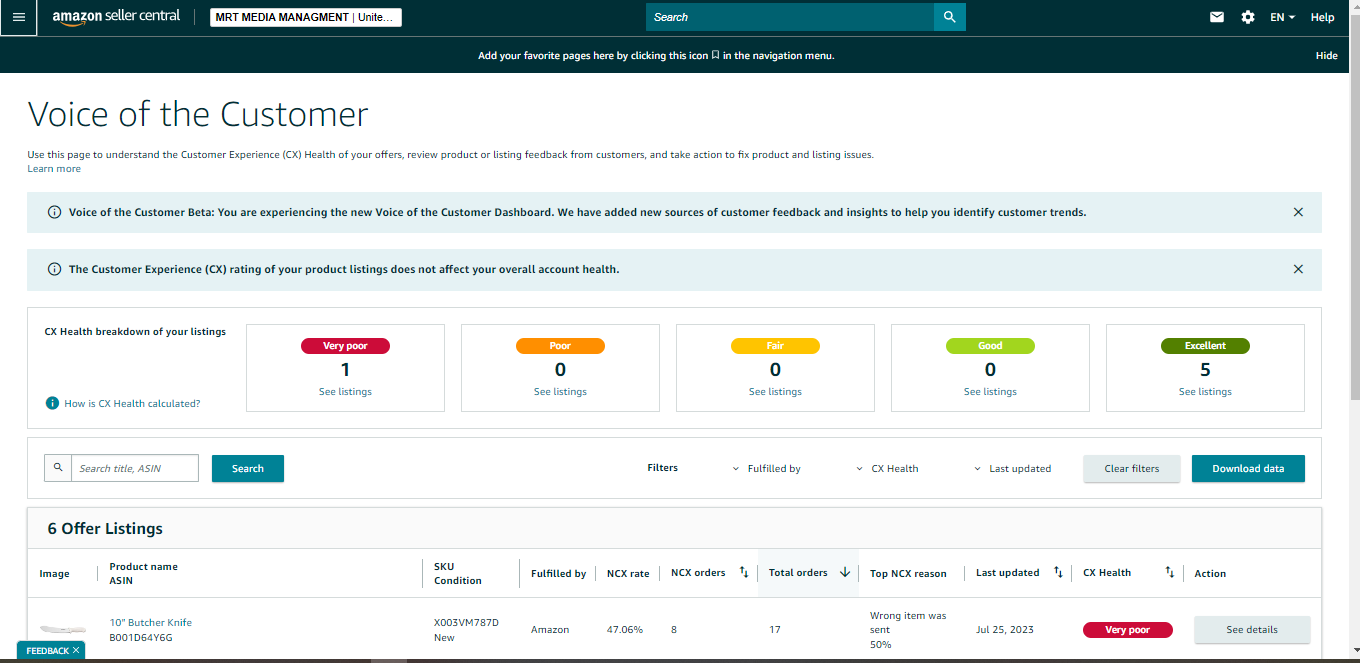The width and height of the screenshot is (1360, 663).
Task: Close the CX rating account health notice
Action: pos(1298,269)
